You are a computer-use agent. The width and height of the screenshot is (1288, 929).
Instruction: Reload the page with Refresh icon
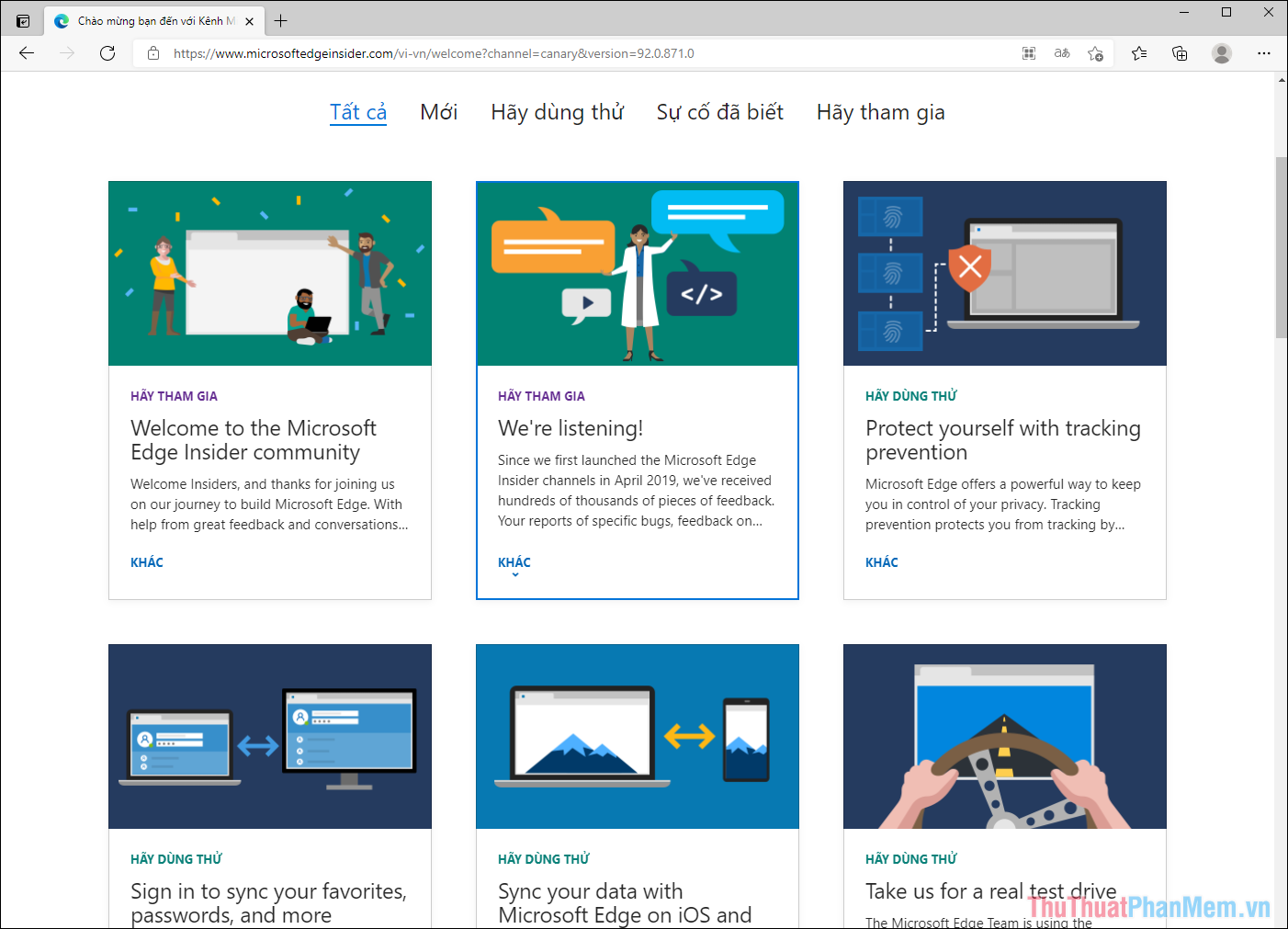(107, 53)
